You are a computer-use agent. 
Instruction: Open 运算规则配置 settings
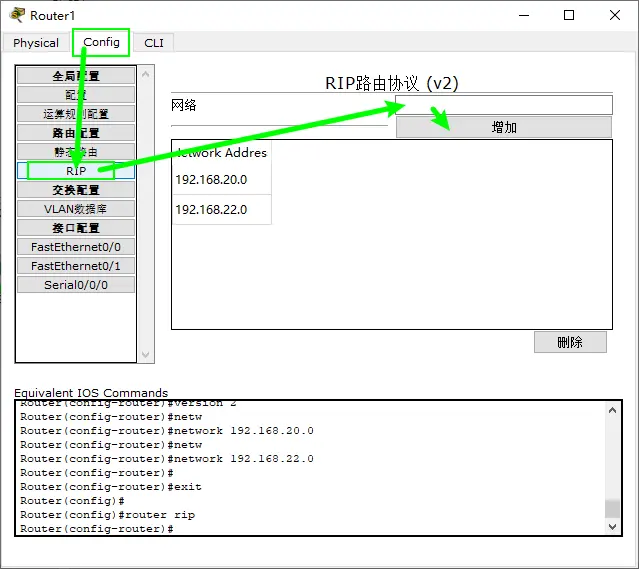pos(76,114)
